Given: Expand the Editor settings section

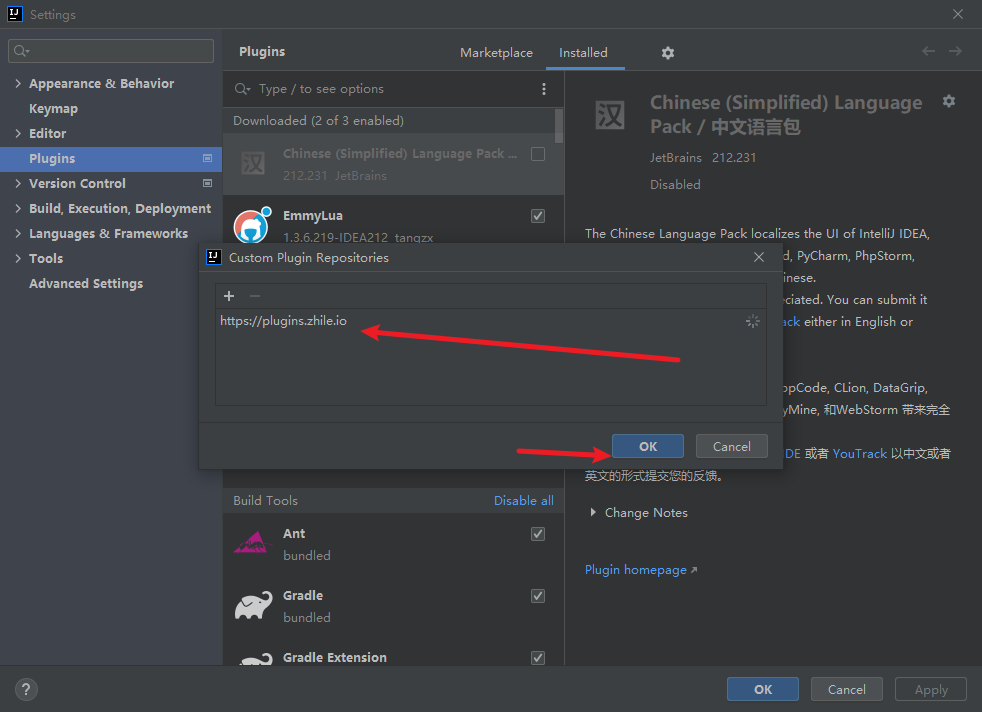Looking at the screenshot, I should (x=18, y=133).
